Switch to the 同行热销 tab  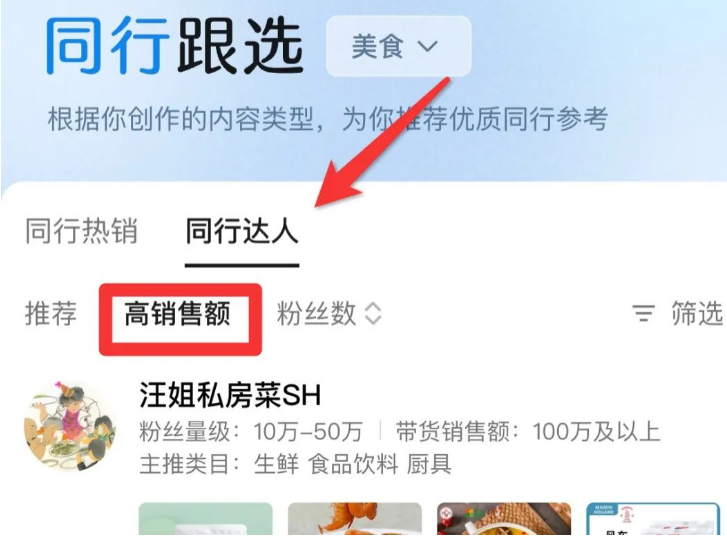81,231
